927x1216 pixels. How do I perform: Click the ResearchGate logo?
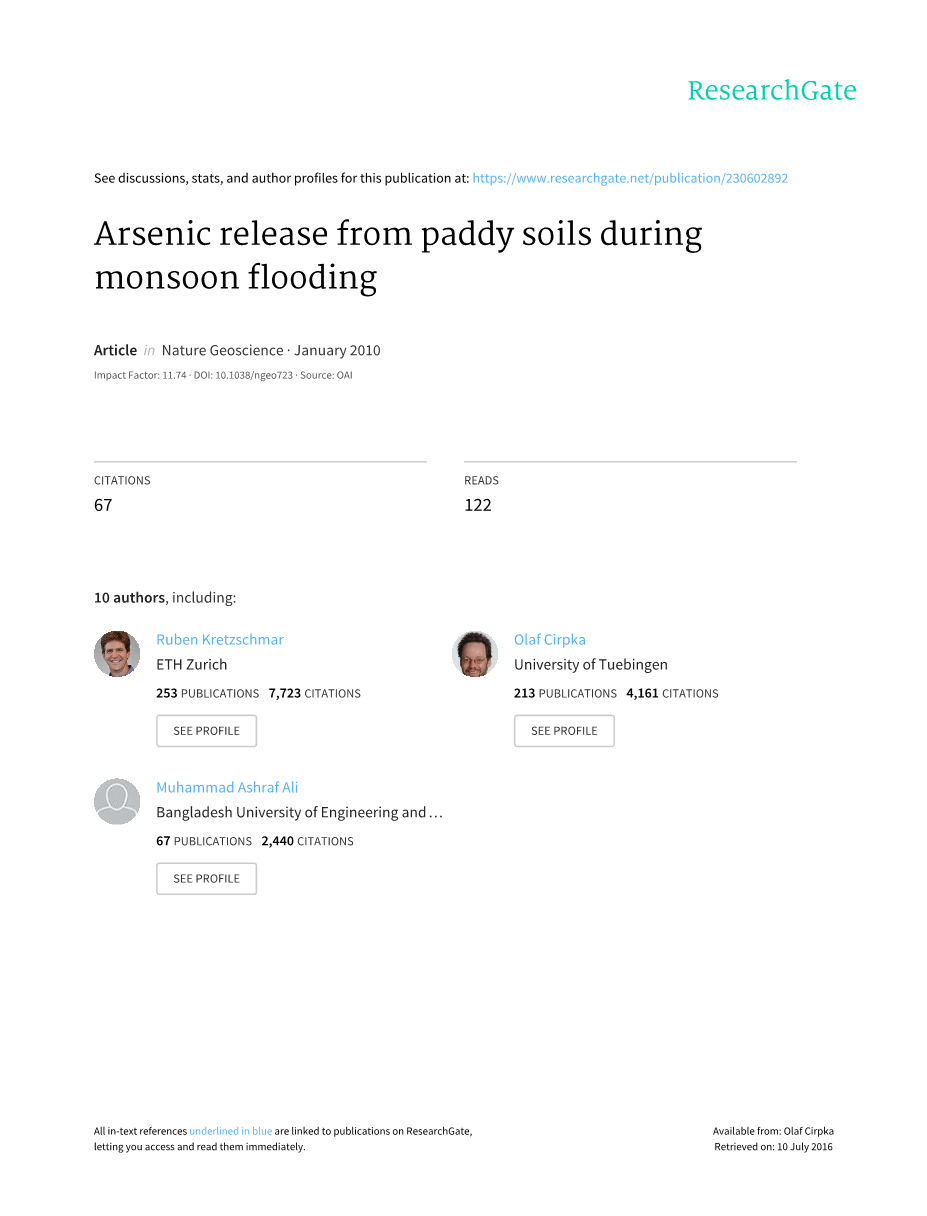(x=771, y=91)
